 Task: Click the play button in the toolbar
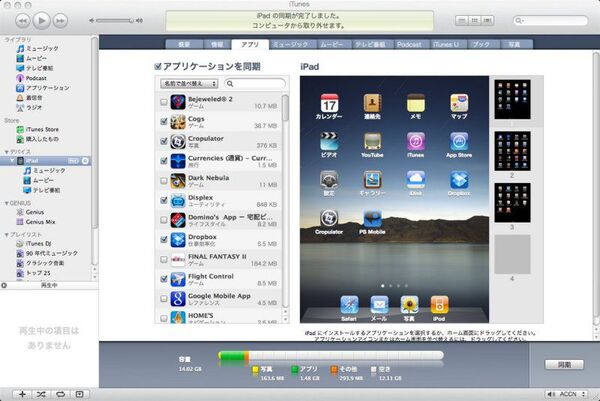tap(42, 20)
